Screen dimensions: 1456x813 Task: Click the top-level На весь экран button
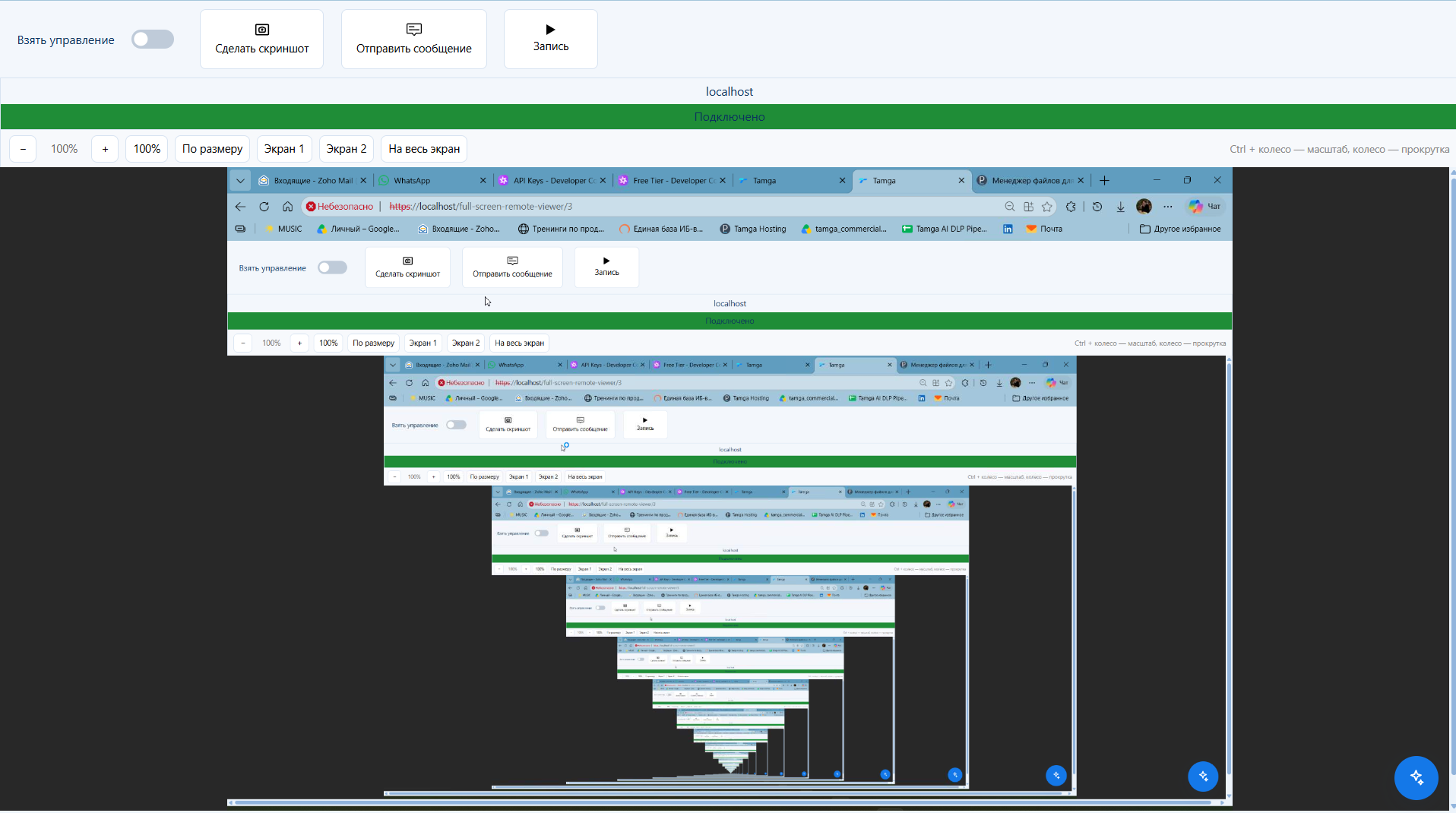(x=424, y=149)
